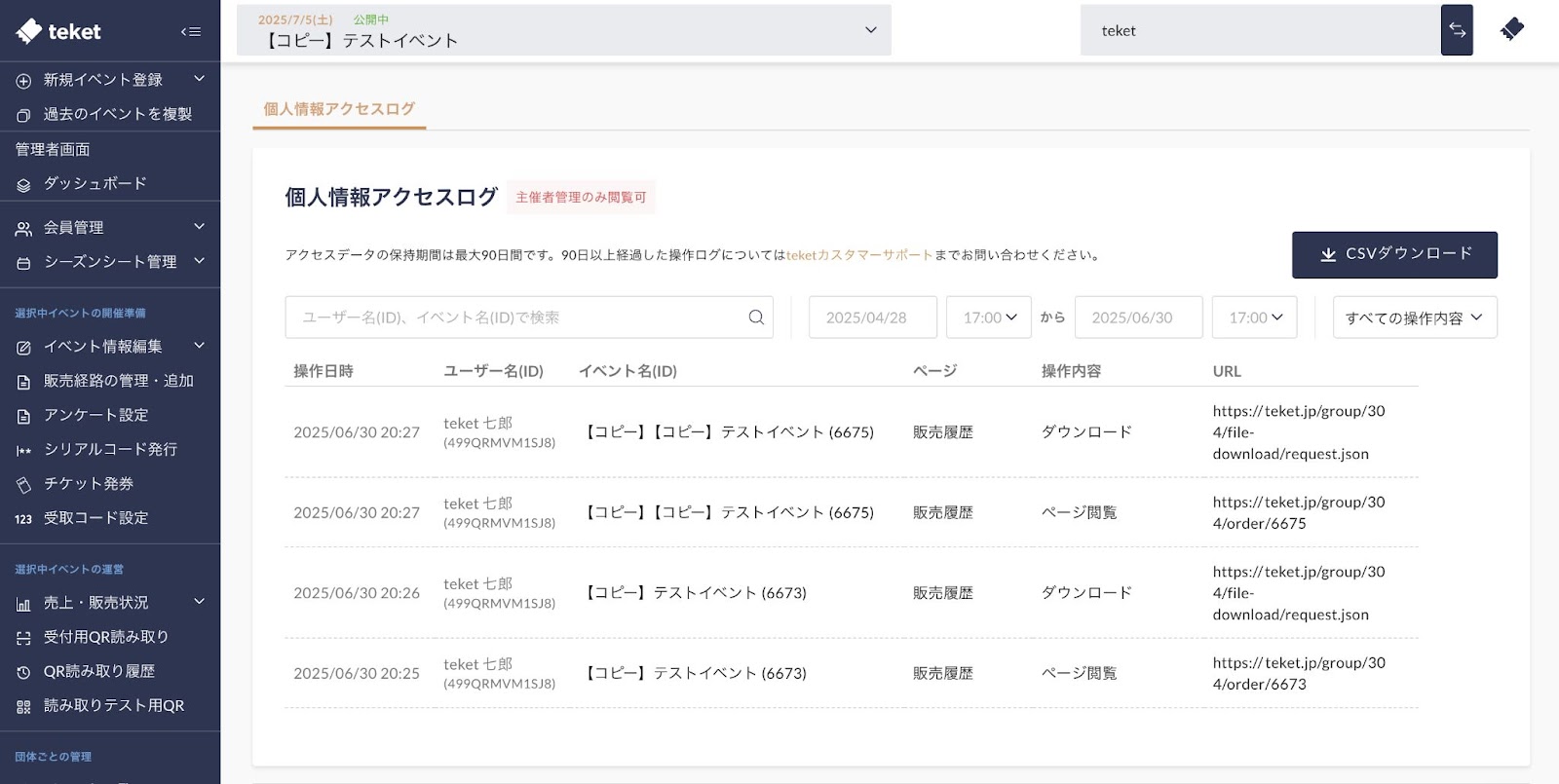1559x784 pixels.
Task: Click the ticket icon beside チケット発券
Action: click(23, 484)
